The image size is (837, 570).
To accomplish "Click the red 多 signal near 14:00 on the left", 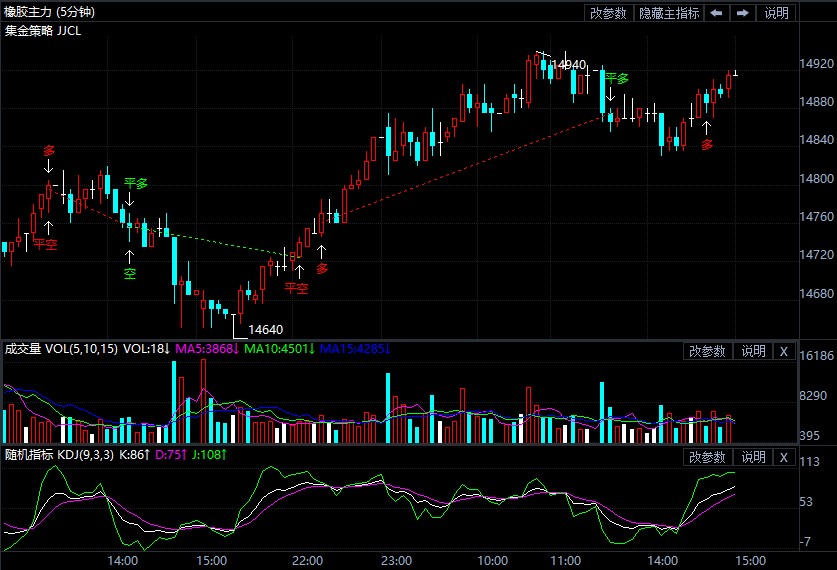I will 49,151.
